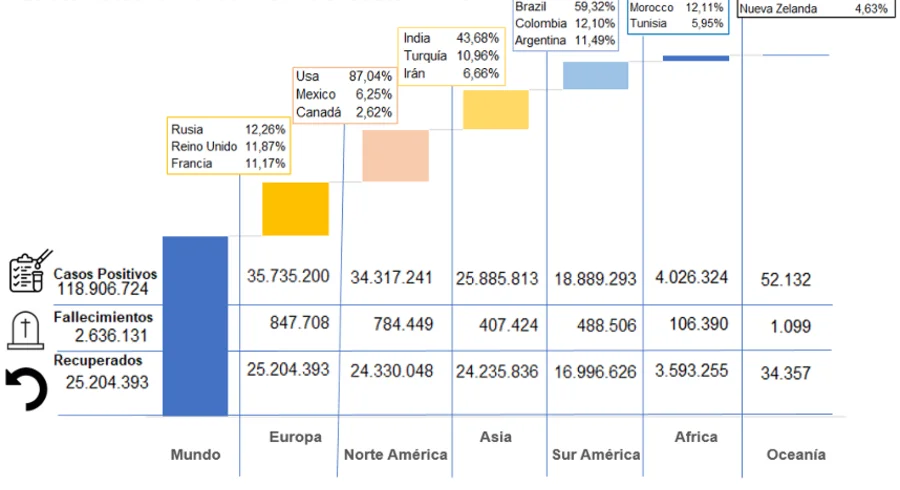
Task: Click Canadá 2,62% callout row
Action: [x=344, y=112]
